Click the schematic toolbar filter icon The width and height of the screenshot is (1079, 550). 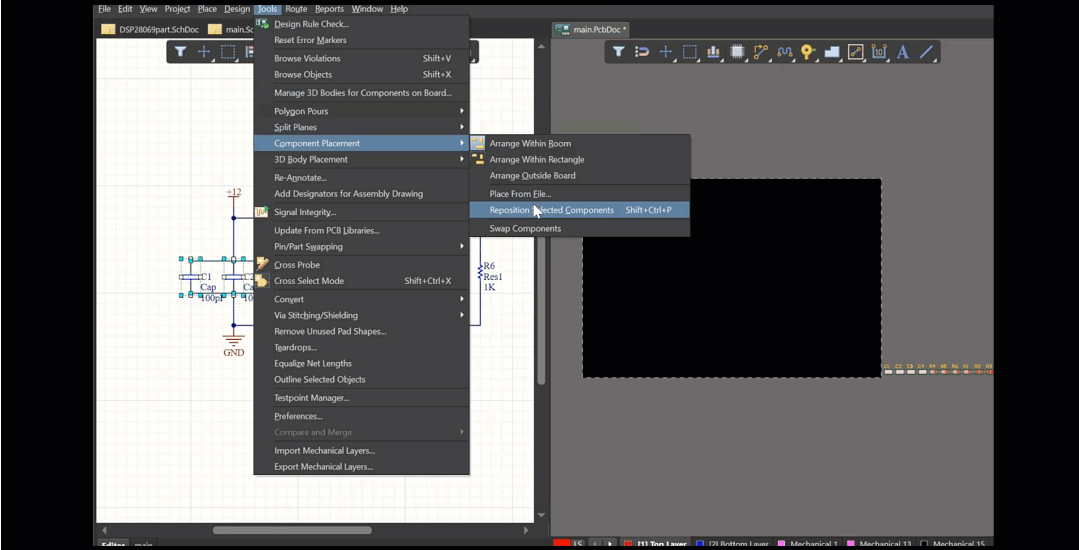[180, 52]
